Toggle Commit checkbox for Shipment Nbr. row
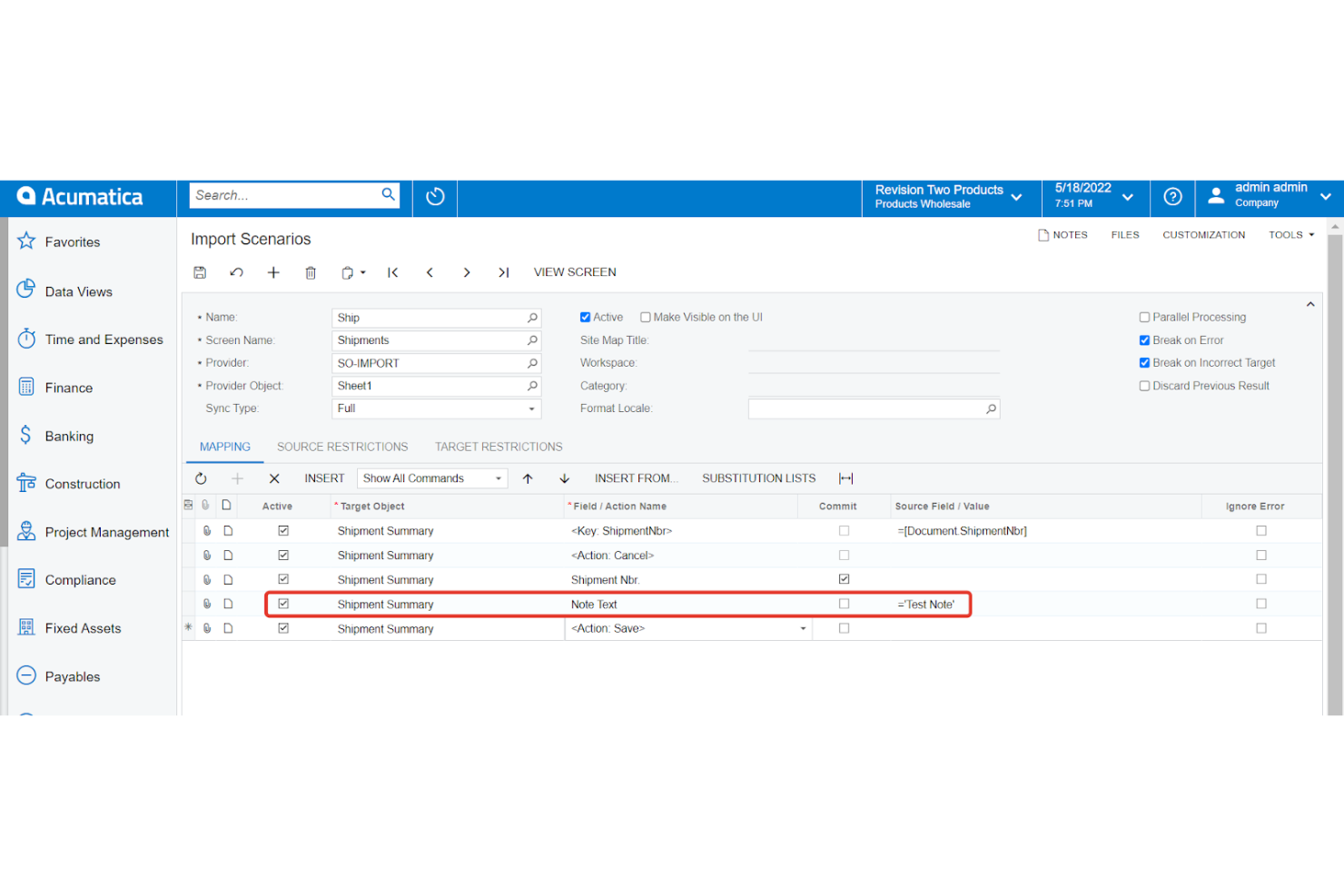This screenshot has height=896, width=1344. tap(845, 579)
